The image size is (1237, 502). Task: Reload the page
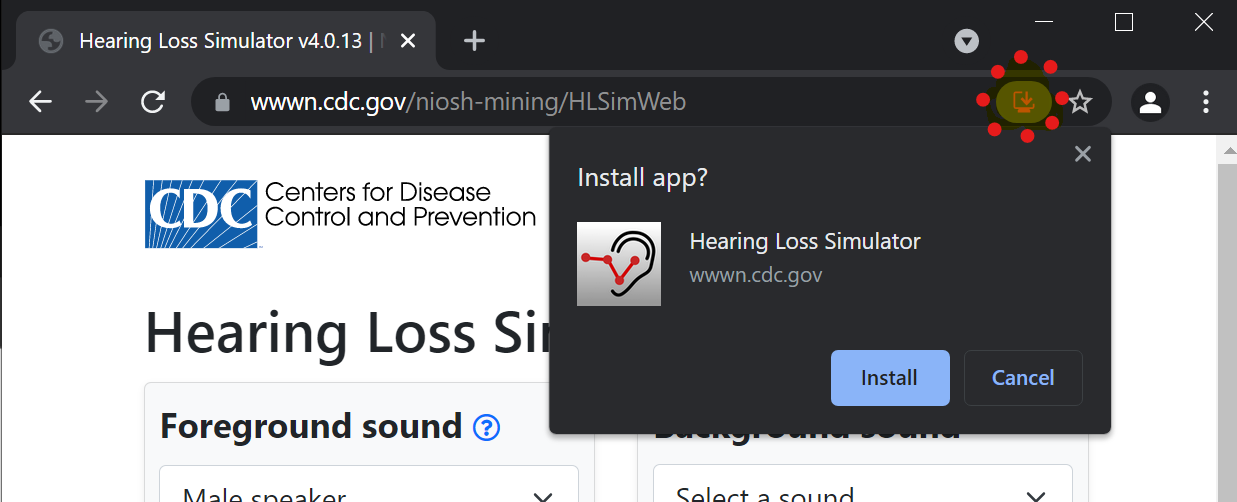pos(153,102)
